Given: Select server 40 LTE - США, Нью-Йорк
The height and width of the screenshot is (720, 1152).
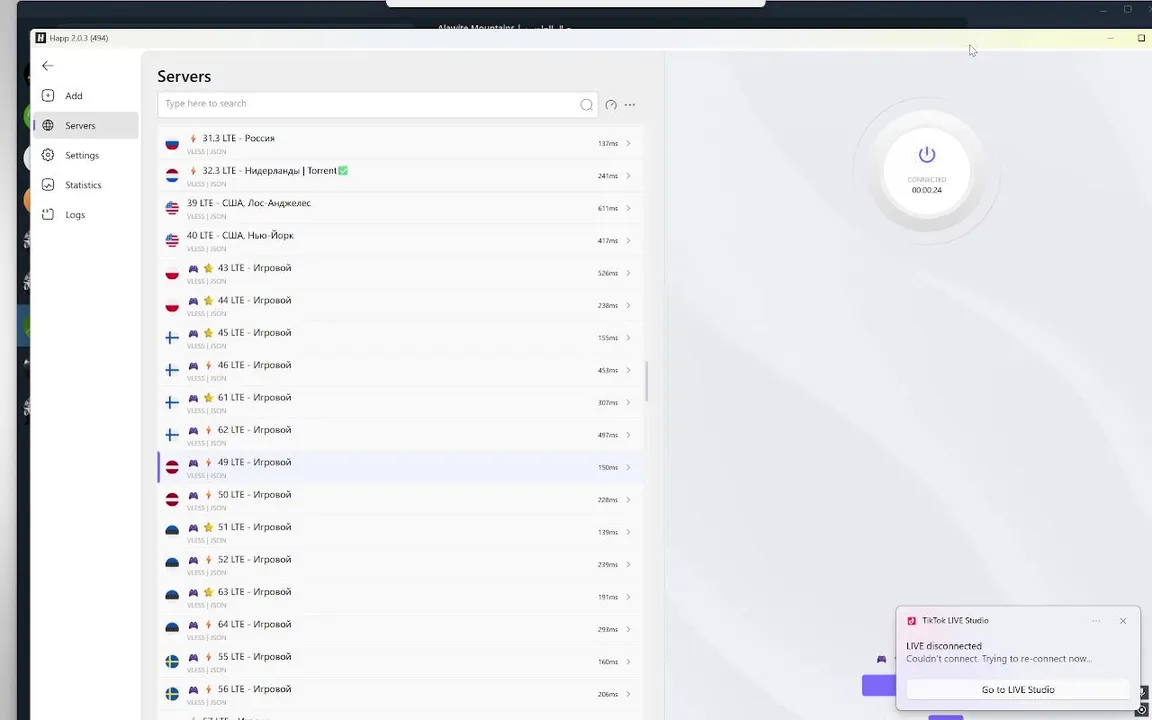Looking at the screenshot, I should click(400, 240).
